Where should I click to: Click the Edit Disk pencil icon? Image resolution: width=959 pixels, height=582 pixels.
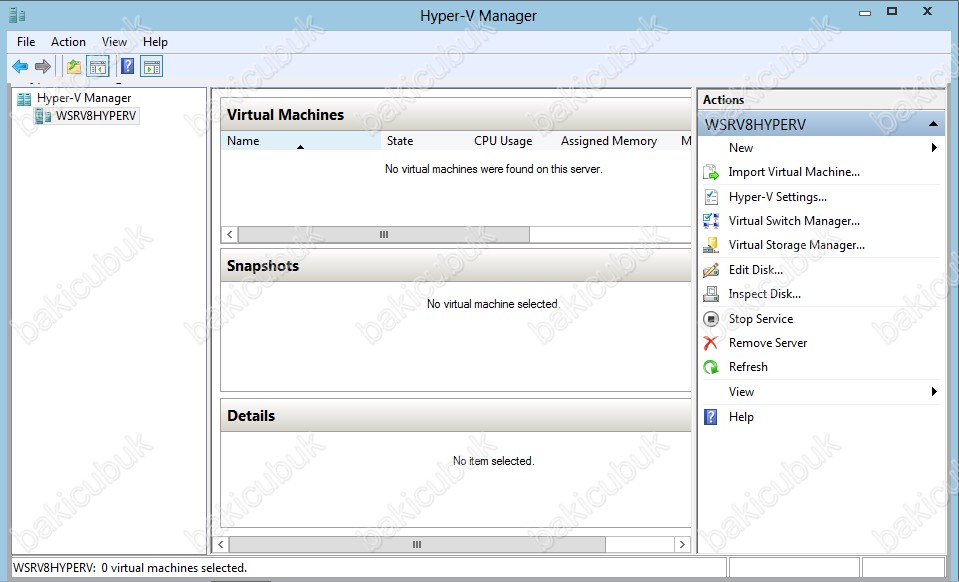pos(711,270)
